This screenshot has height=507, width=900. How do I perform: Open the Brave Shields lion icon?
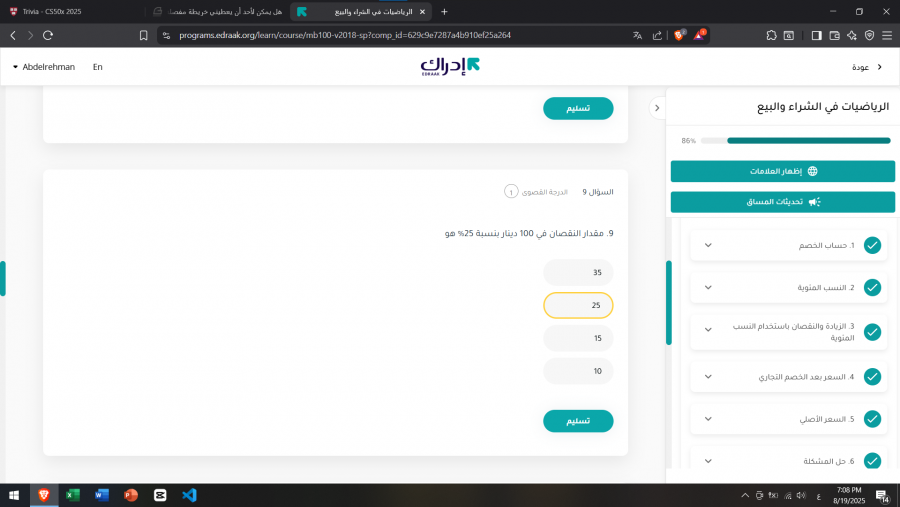pos(679,35)
